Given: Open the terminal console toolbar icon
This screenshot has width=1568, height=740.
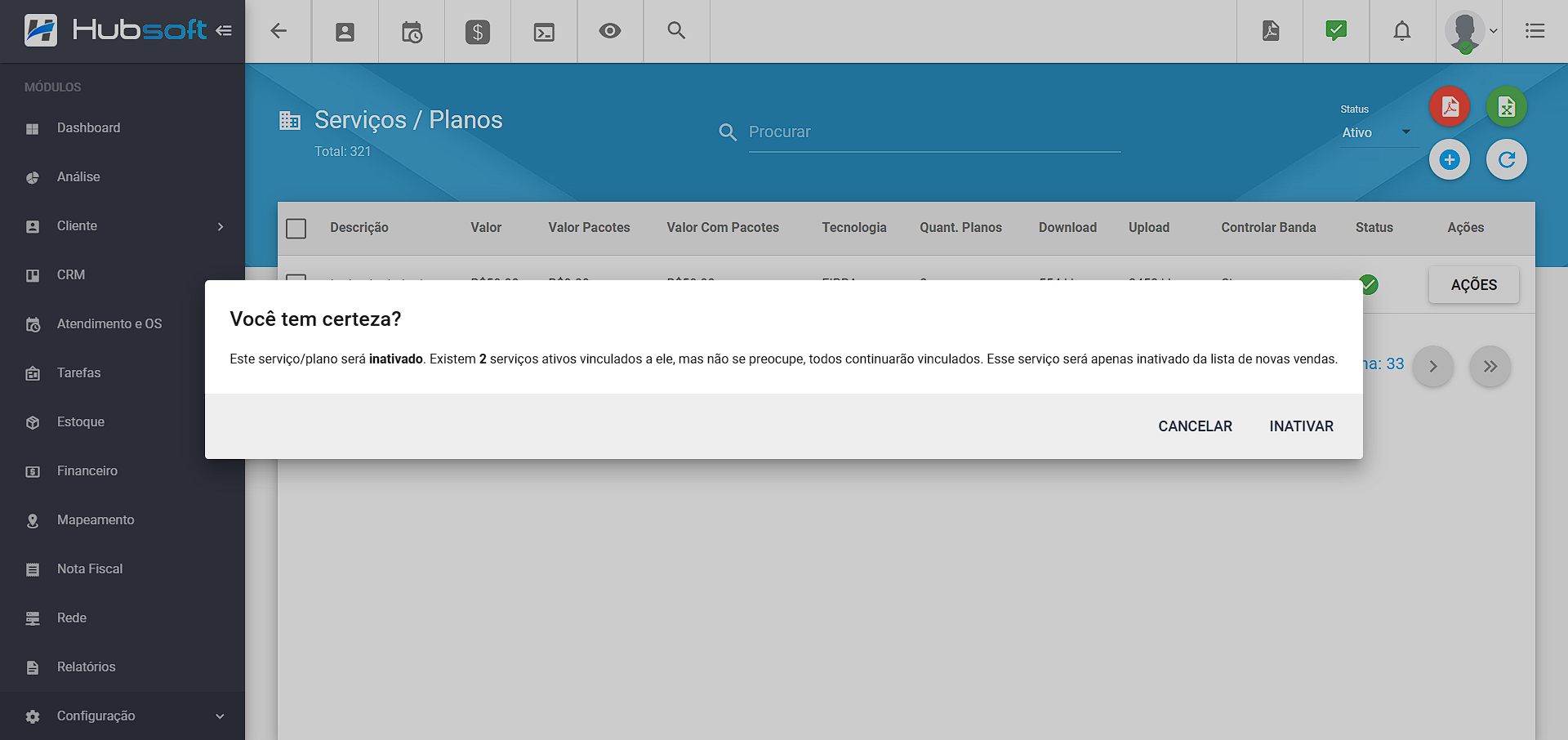Looking at the screenshot, I should point(544,32).
